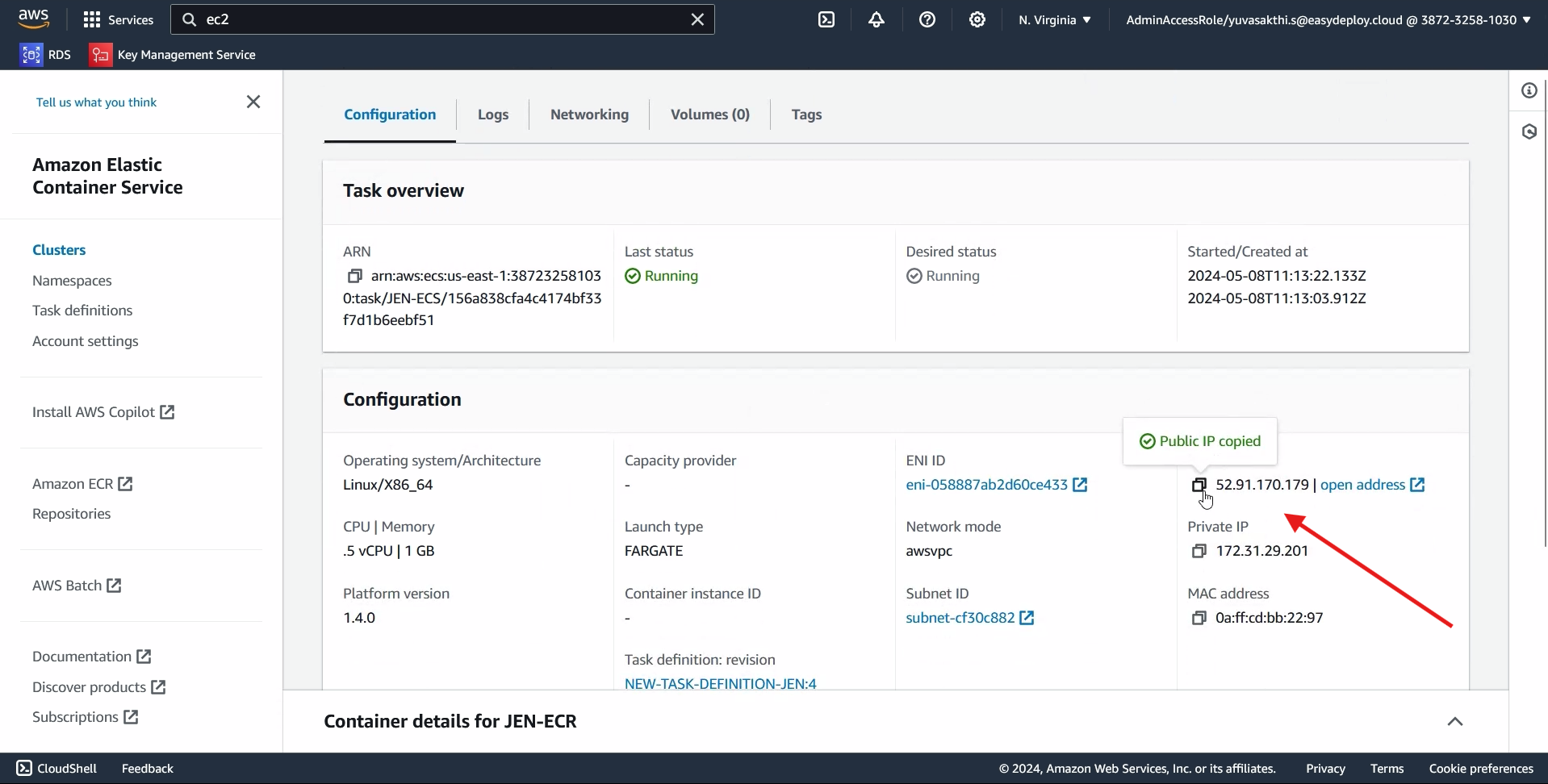1548x784 pixels.
Task: Open the info panel icon on the right edge
Action: tap(1529, 90)
